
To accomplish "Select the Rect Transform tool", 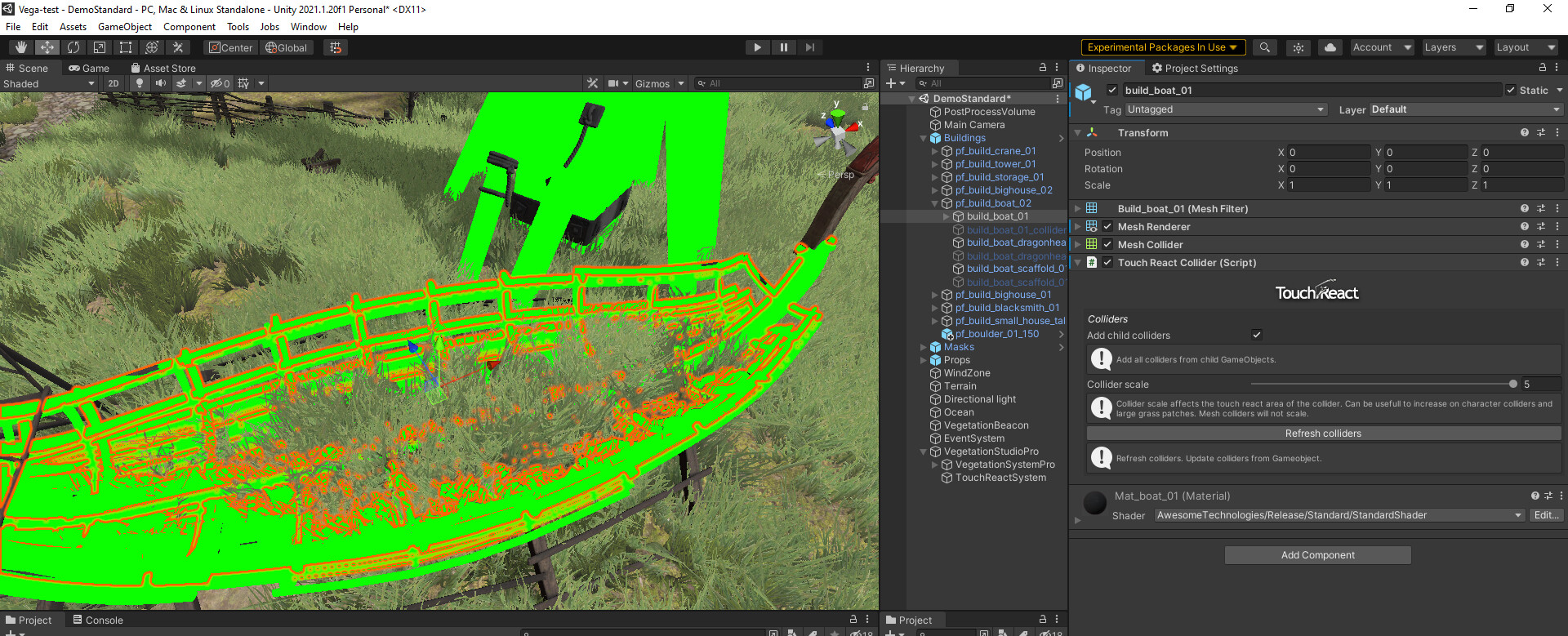I will pyautogui.click(x=125, y=47).
